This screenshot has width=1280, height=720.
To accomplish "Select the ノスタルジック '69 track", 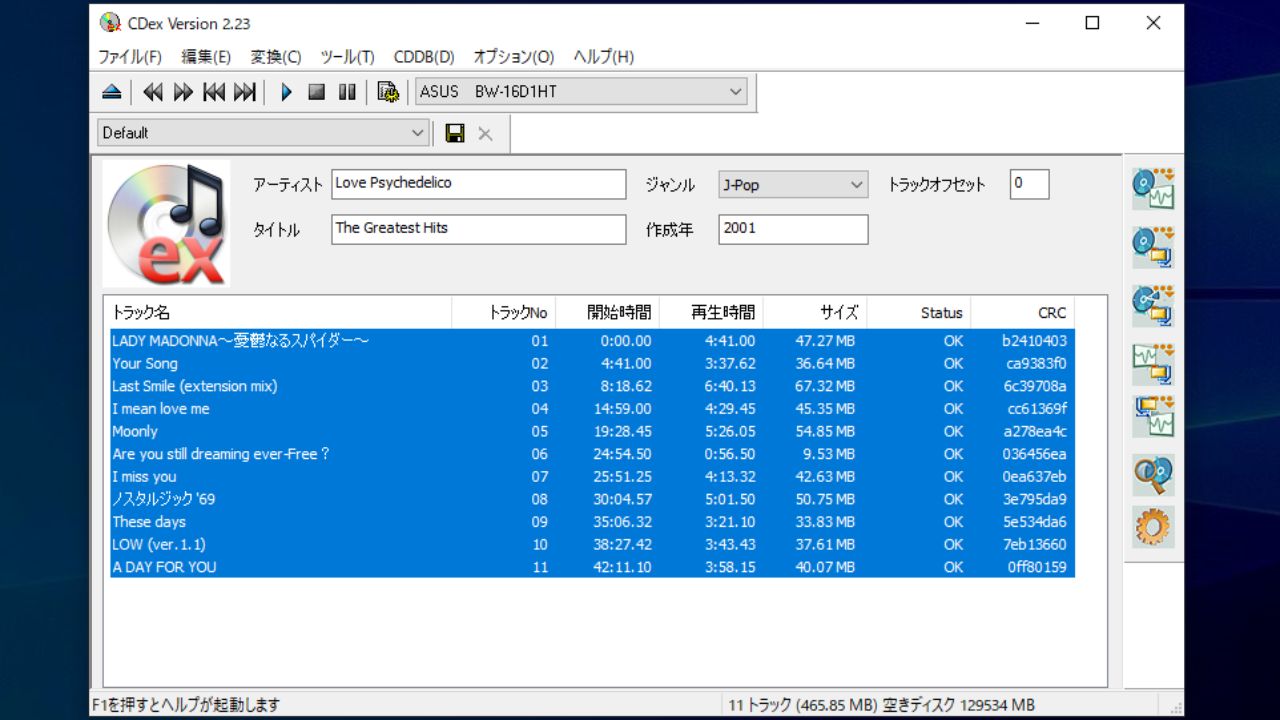I will tap(592, 499).
